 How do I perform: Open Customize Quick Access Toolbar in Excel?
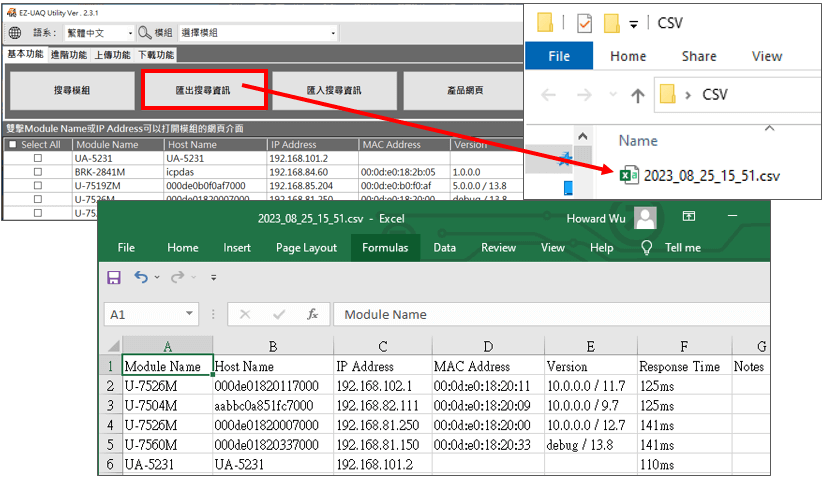pyautogui.click(x=214, y=277)
